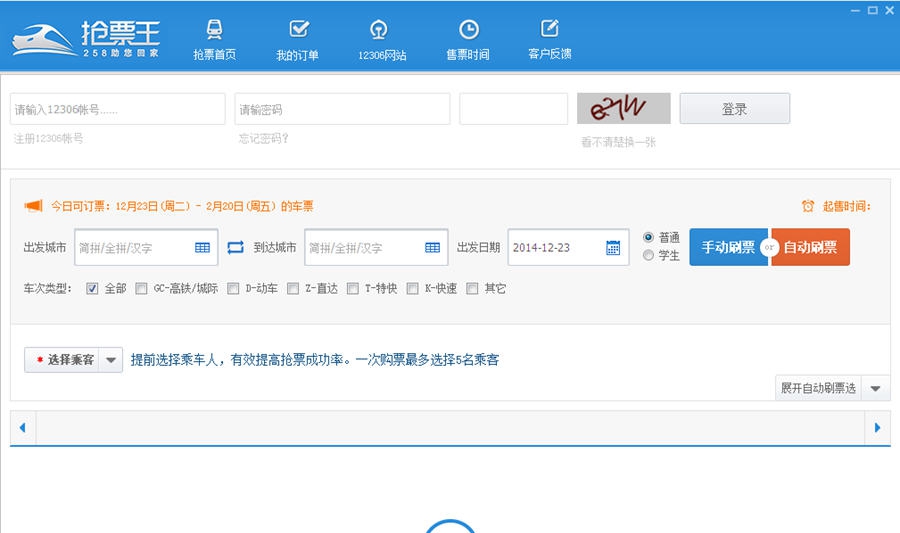The height and width of the screenshot is (533, 900).
Task: Expand the 选择乘客 dropdown arrow
Action: 111,360
